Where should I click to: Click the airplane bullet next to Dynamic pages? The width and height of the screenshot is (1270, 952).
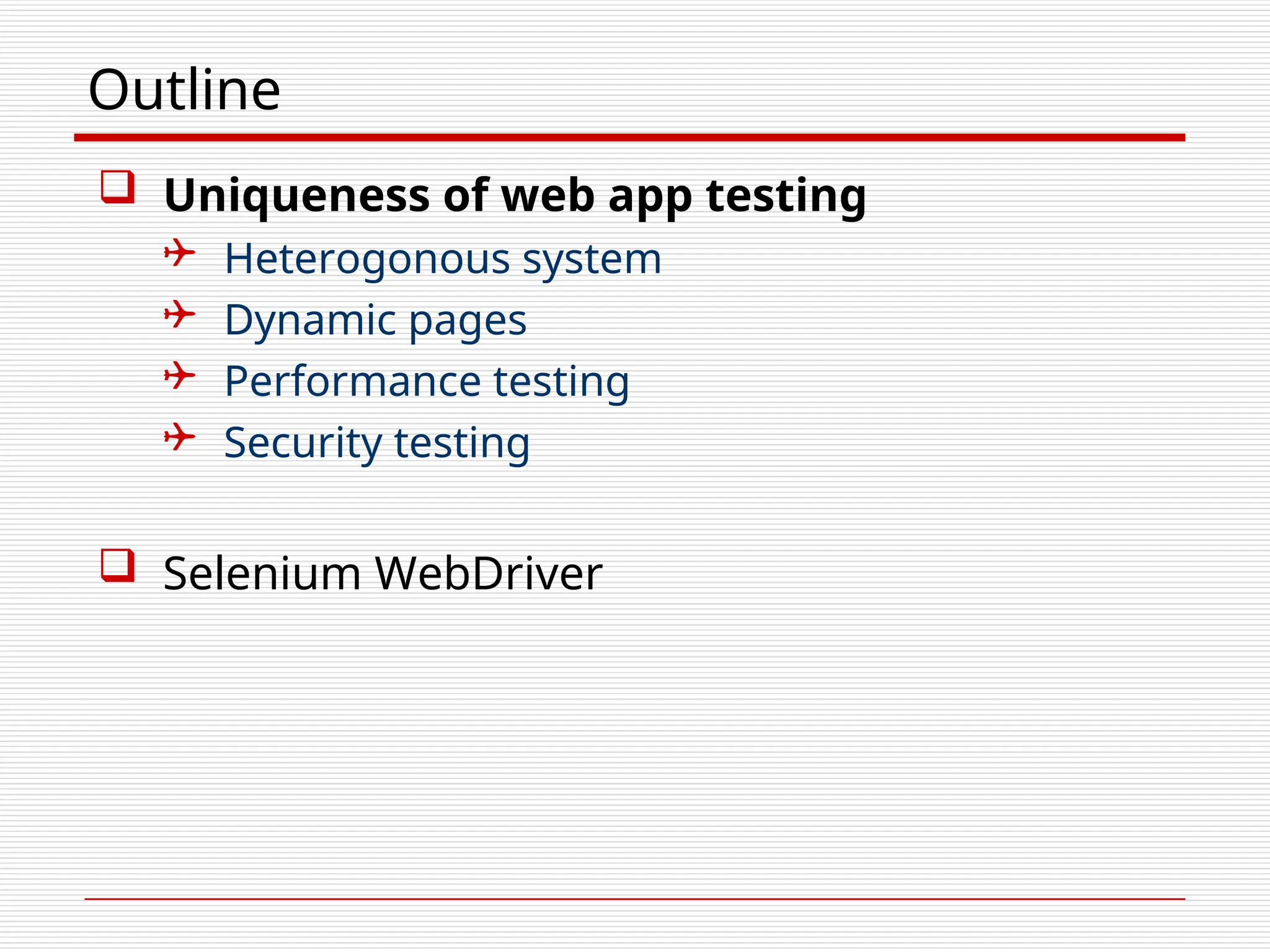click(x=180, y=314)
